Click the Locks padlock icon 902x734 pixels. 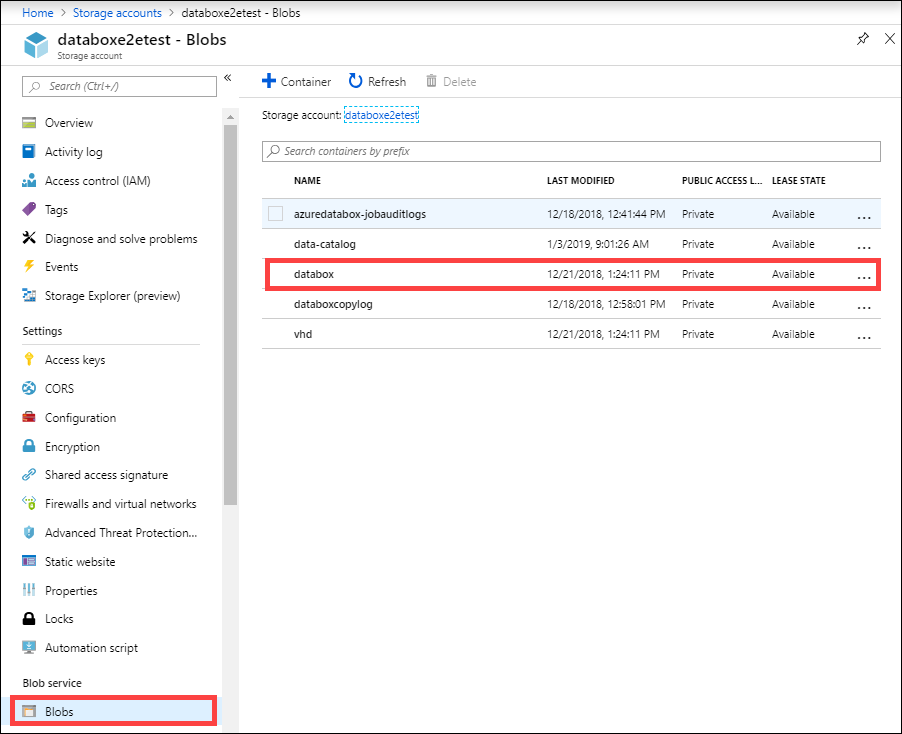click(x=29, y=619)
